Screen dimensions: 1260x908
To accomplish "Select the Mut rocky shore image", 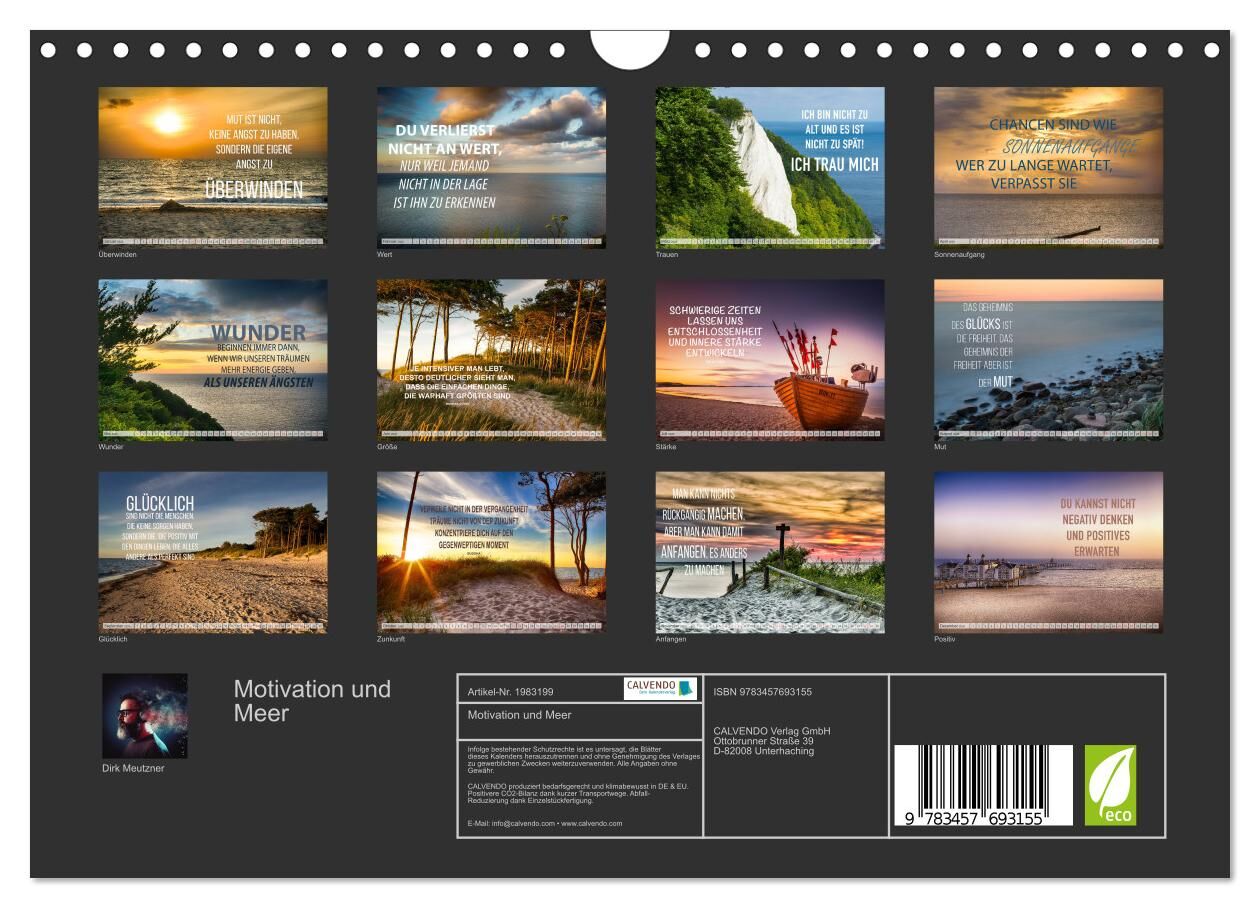I will tap(1048, 359).
